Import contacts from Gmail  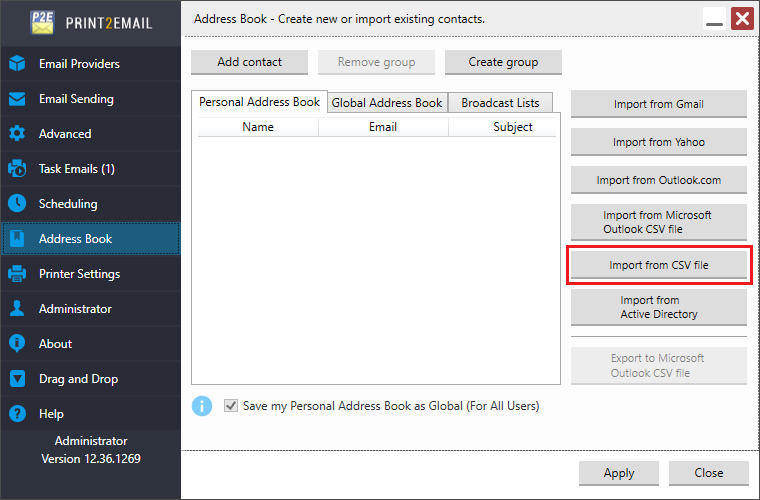tap(658, 104)
